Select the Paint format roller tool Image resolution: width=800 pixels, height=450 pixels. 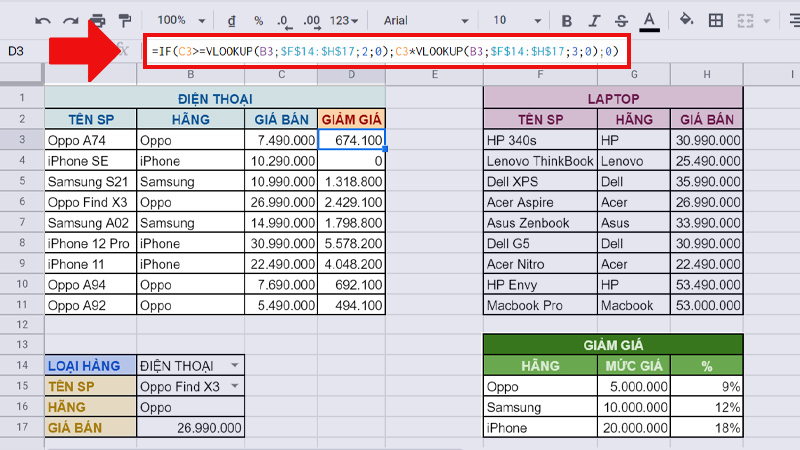pyautogui.click(x=125, y=20)
